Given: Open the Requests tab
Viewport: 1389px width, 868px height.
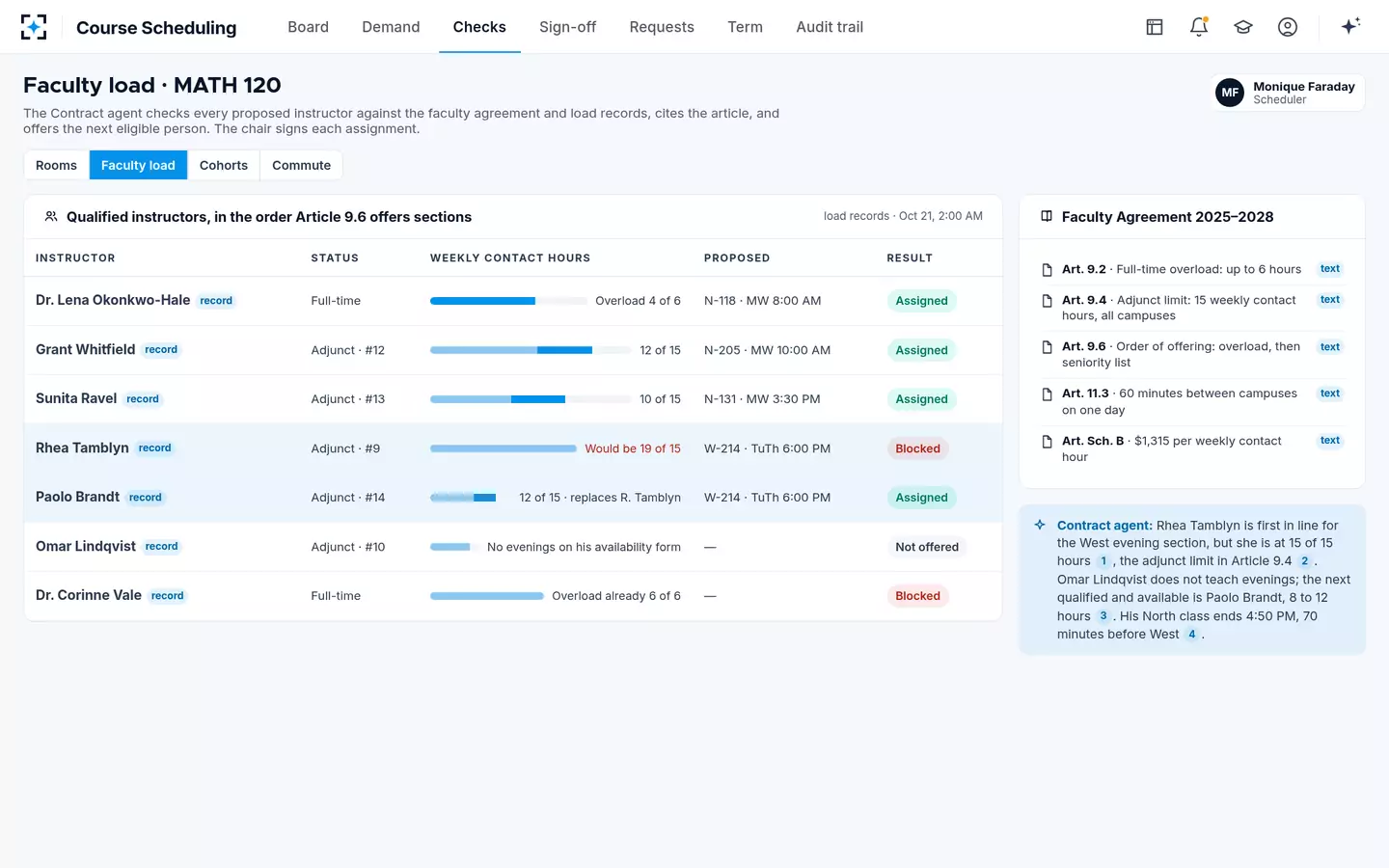Looking at the screenshot, I should pyautogui.click(x=662, y=27).
